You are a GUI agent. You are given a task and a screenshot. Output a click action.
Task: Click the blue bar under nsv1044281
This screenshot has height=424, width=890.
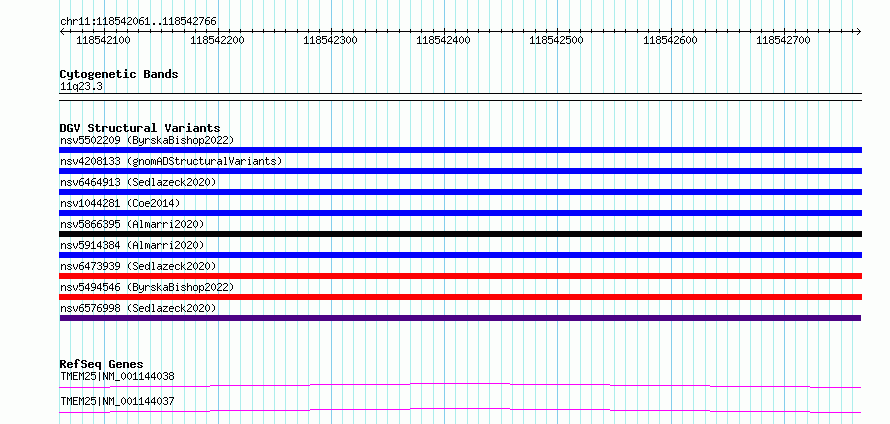460,213
